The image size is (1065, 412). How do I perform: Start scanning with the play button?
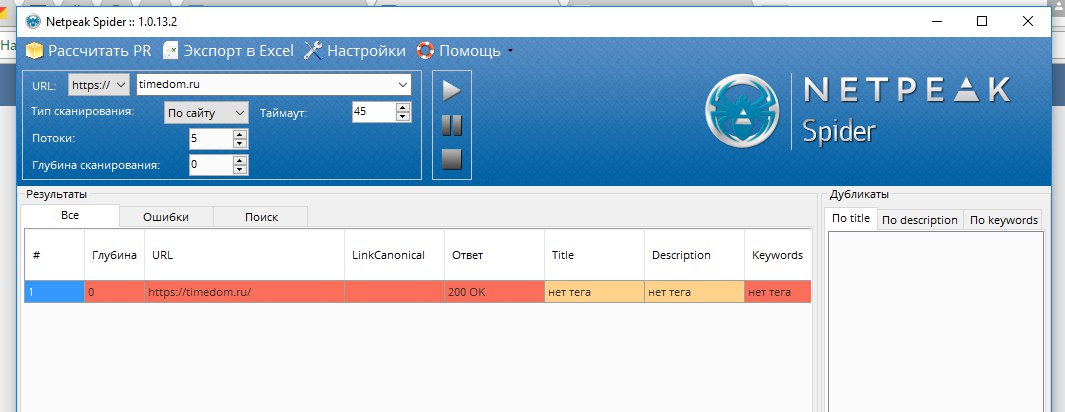(452, 90)
